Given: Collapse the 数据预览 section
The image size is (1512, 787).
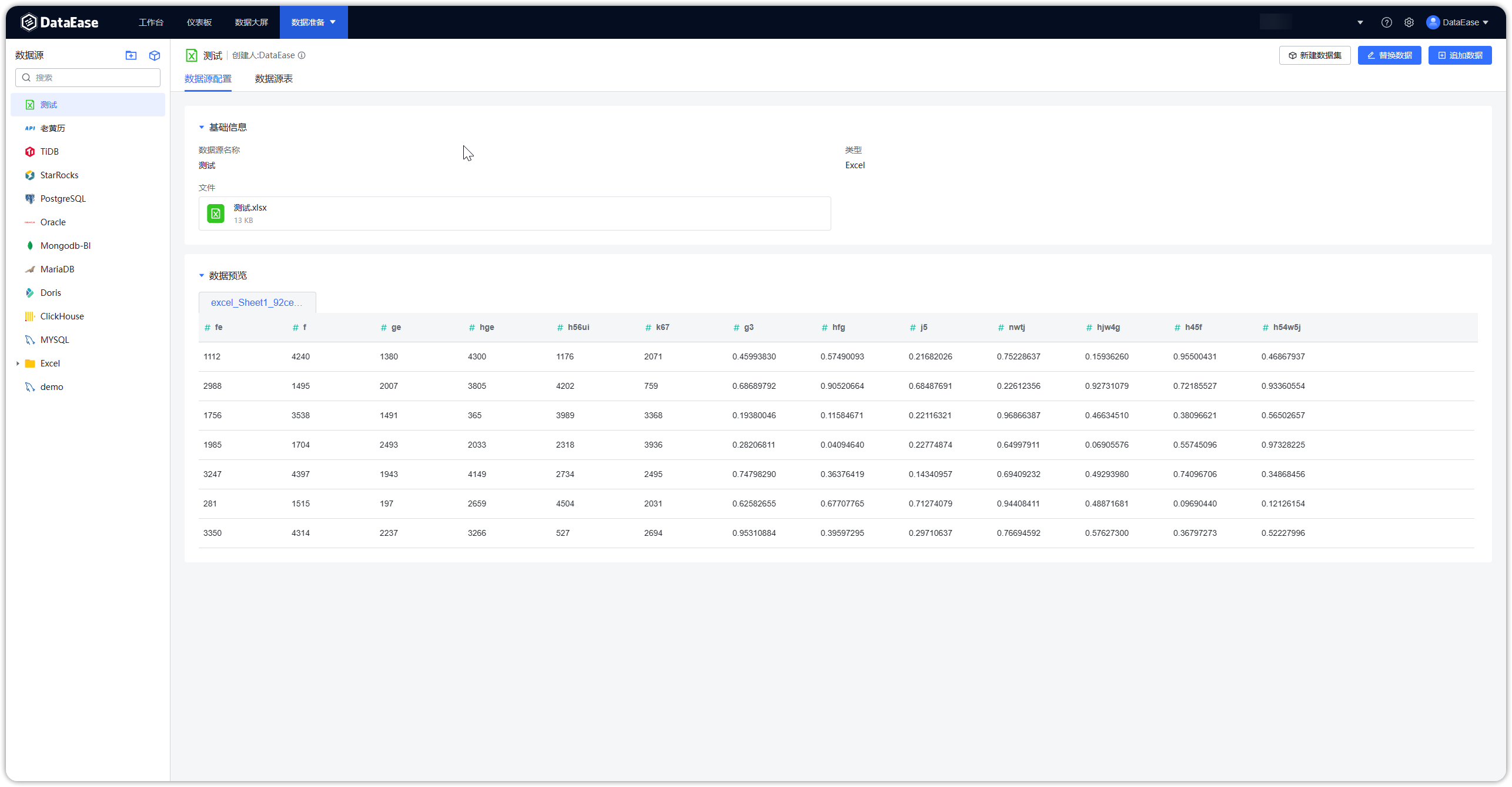Looking at the screenshot, I should point(201,275).
